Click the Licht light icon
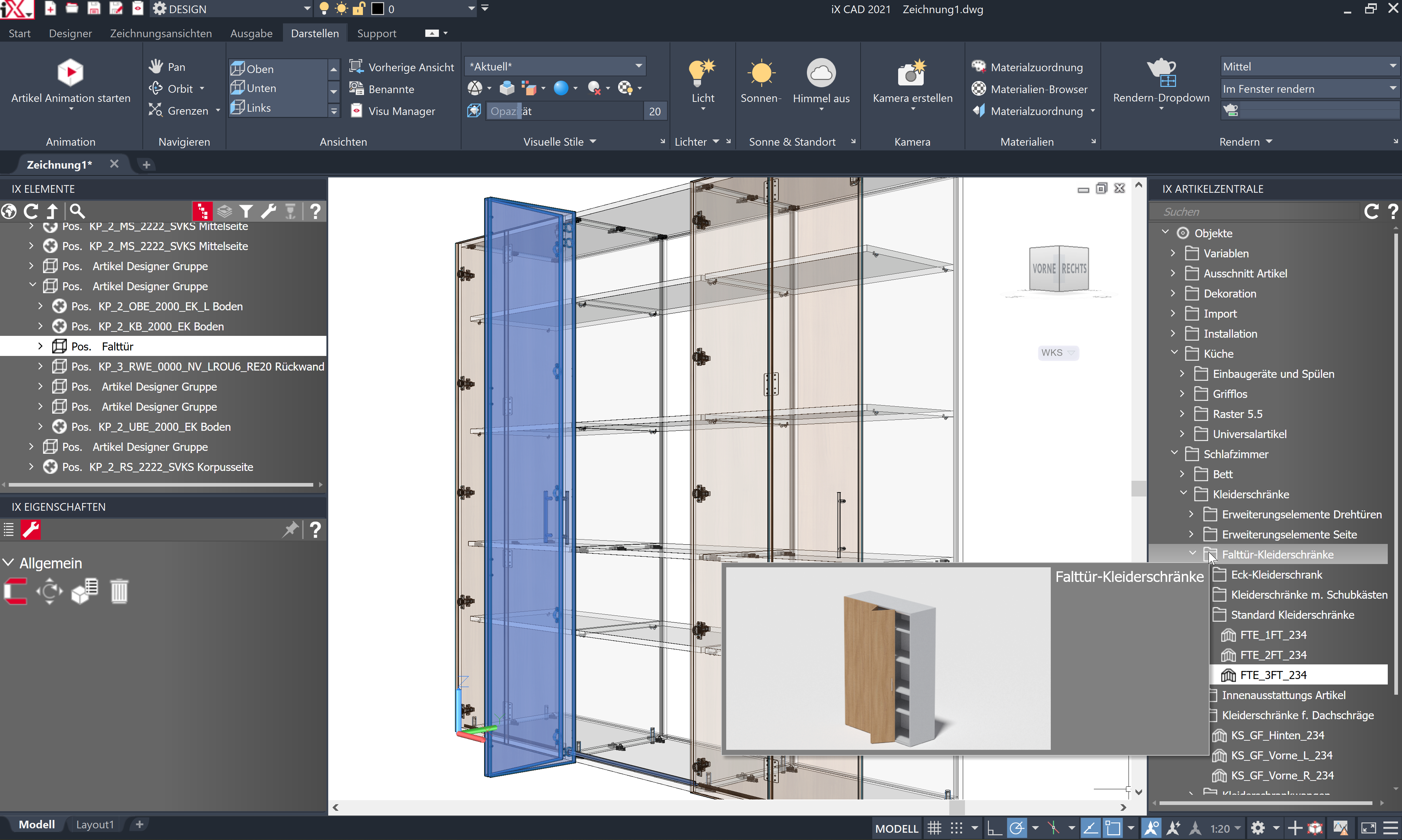 pyautogui.click(x=702, y=72)
